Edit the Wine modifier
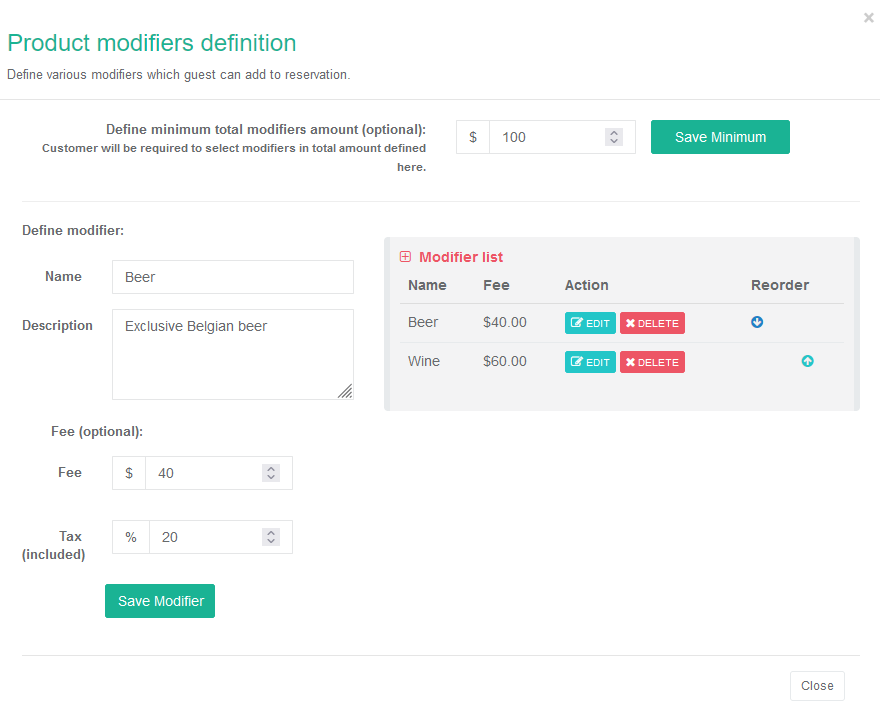Image resolution: width=880 pixels, height=708 pixels. click(590, 362)
